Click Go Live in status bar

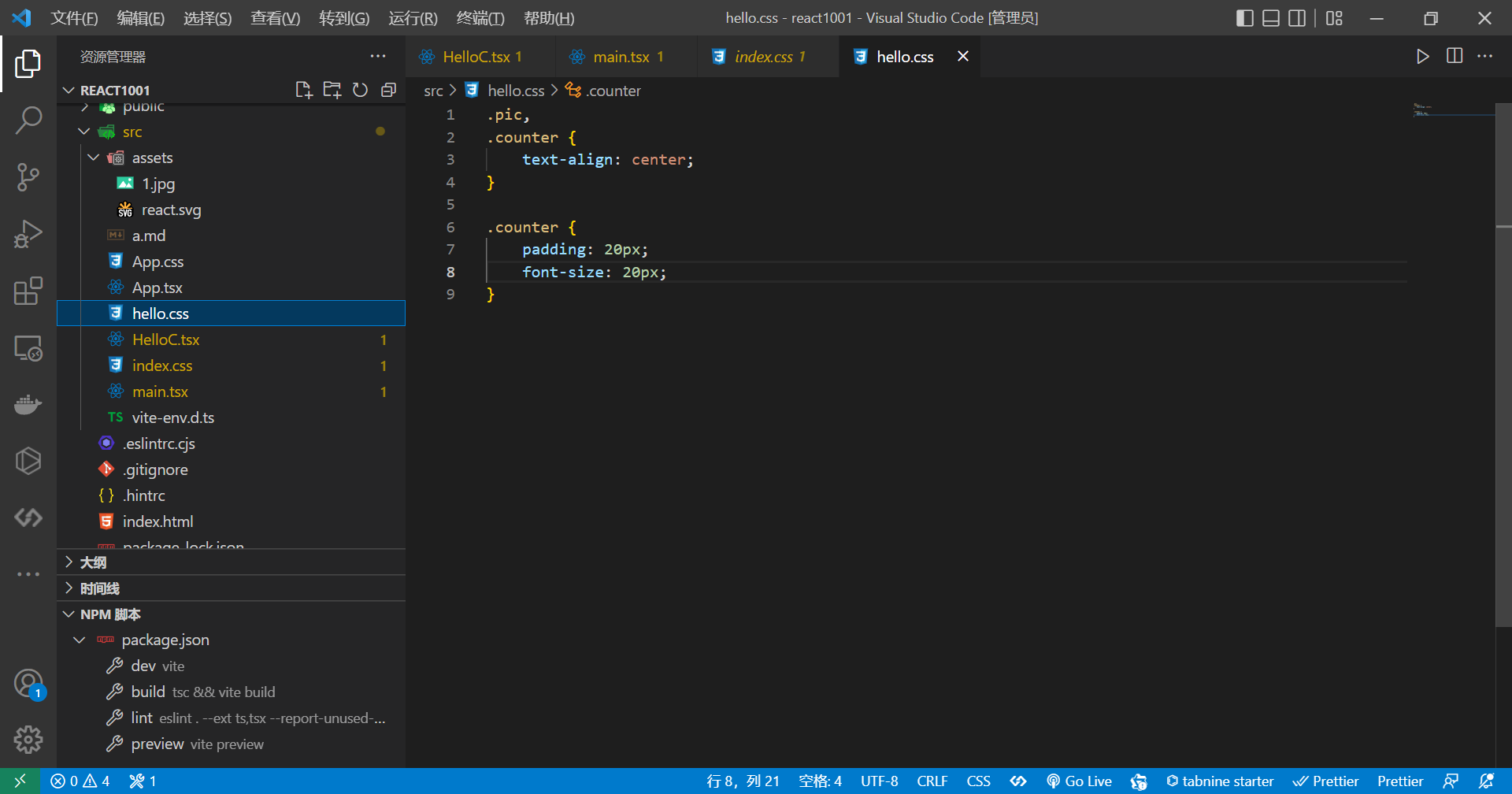(x=1079, y=781)
